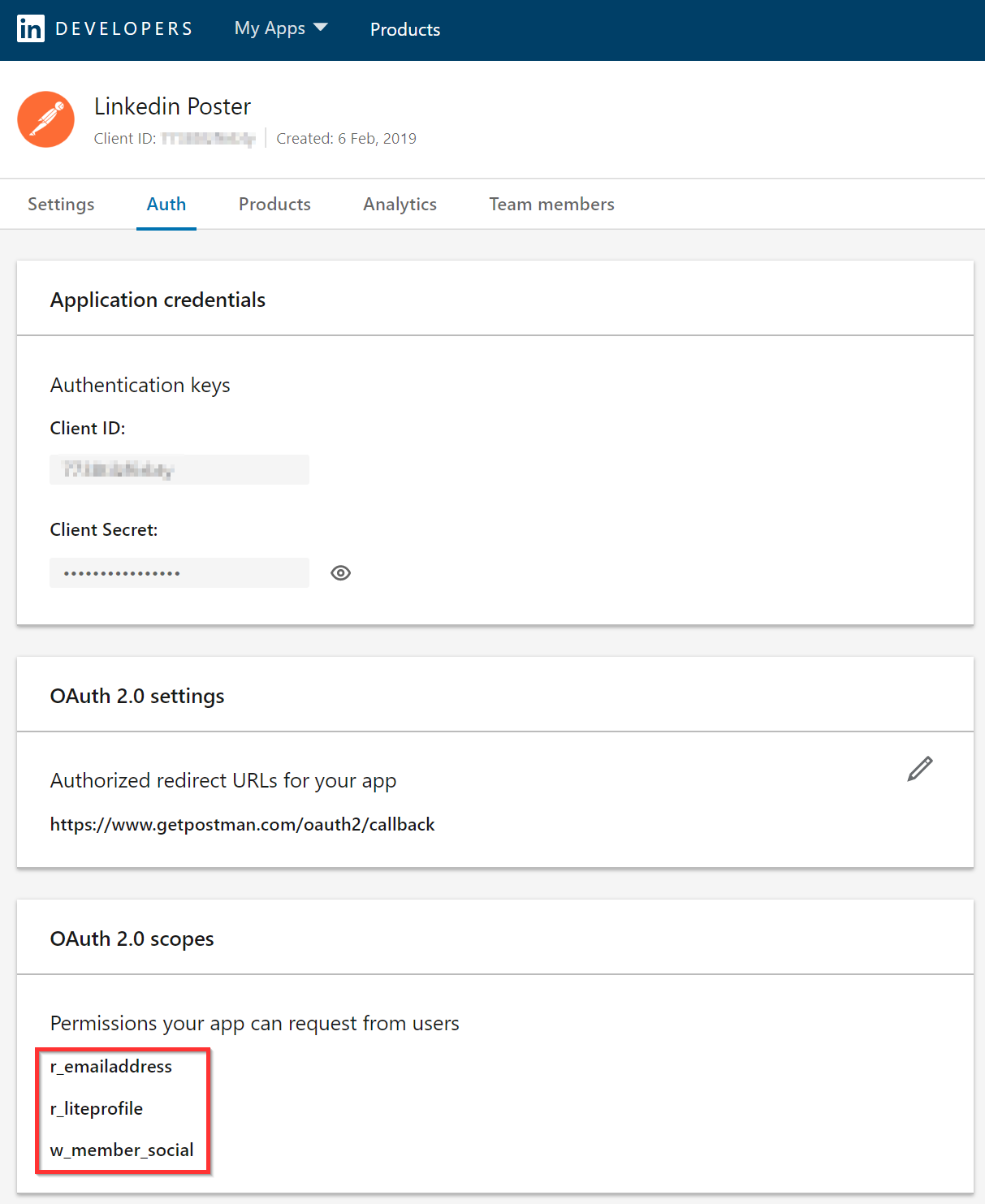
Task: Click the header Client ID label
Action: (x=125, y=139)
